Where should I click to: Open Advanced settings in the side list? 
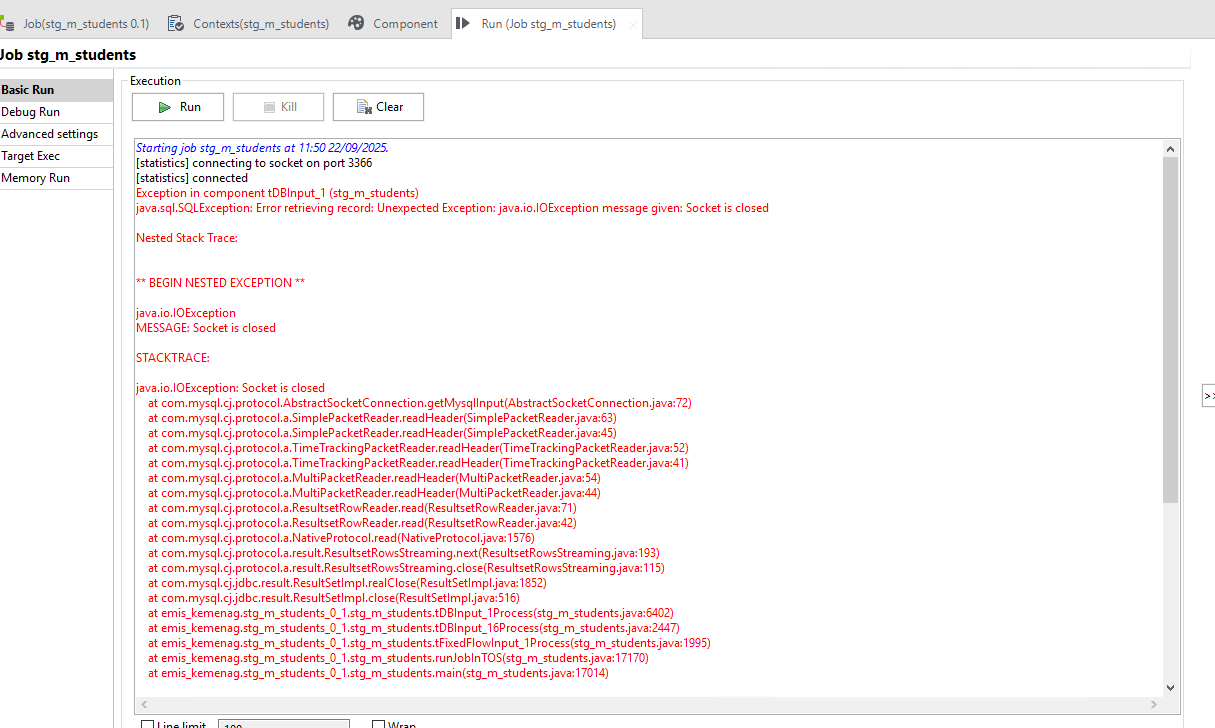click(50, 134)
